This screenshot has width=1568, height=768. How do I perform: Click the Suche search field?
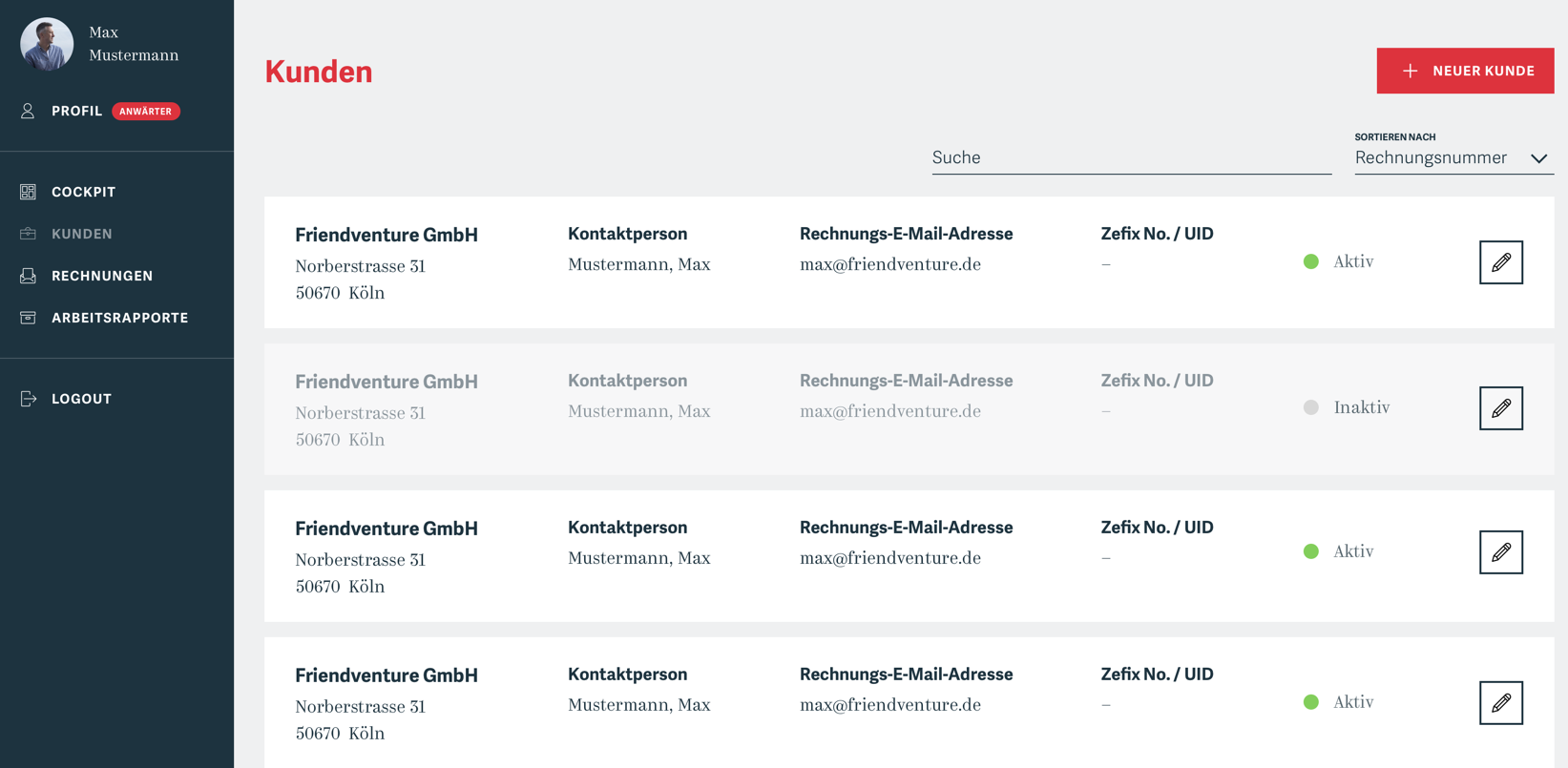(1131, 157)
